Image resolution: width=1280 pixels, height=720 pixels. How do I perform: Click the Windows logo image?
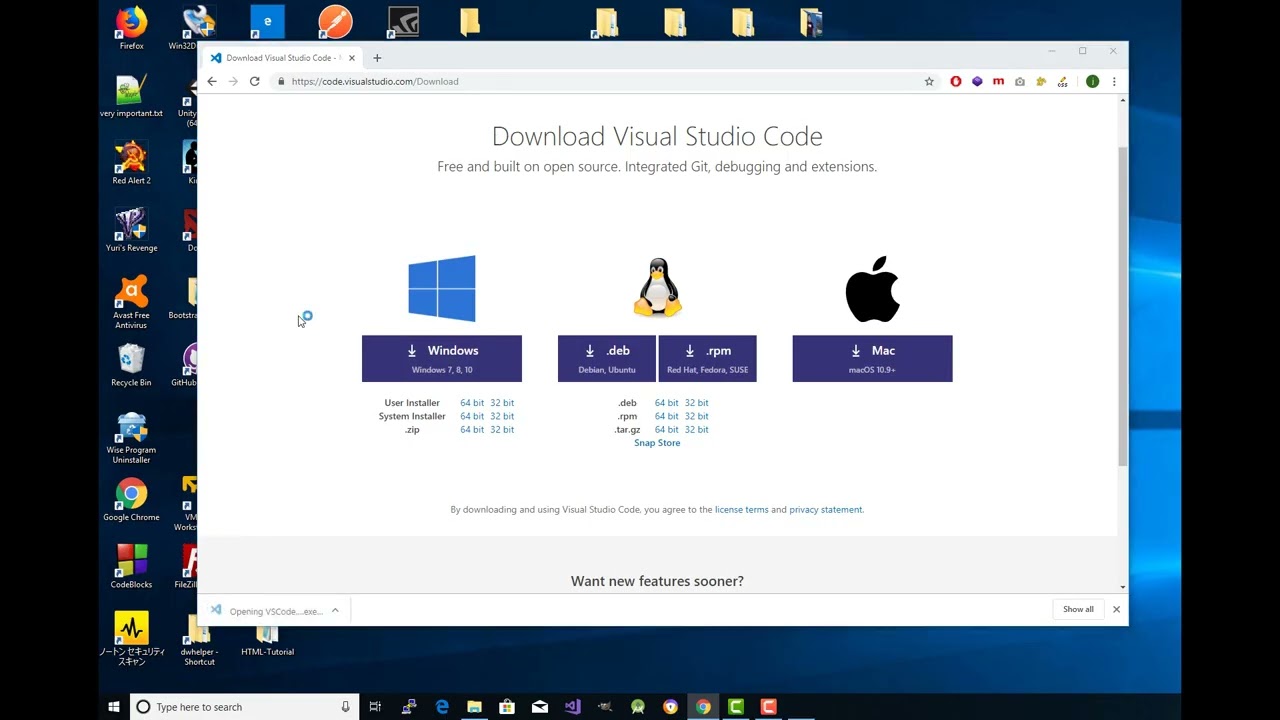[x=442, y=288]
